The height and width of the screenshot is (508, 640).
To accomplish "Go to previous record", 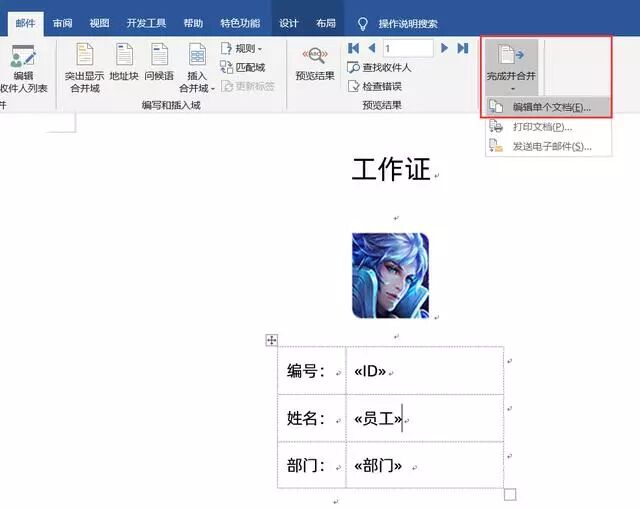I will tap(372, 49).
